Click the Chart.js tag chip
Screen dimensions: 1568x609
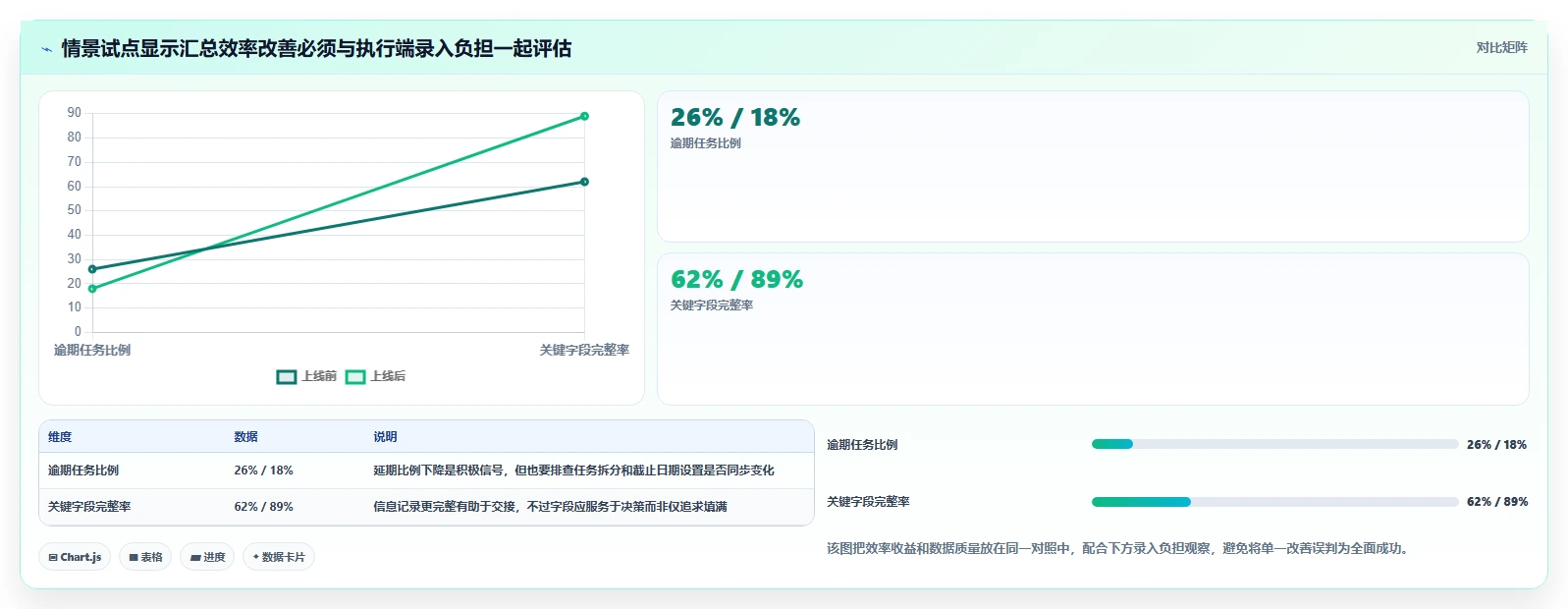click(75, 557)
